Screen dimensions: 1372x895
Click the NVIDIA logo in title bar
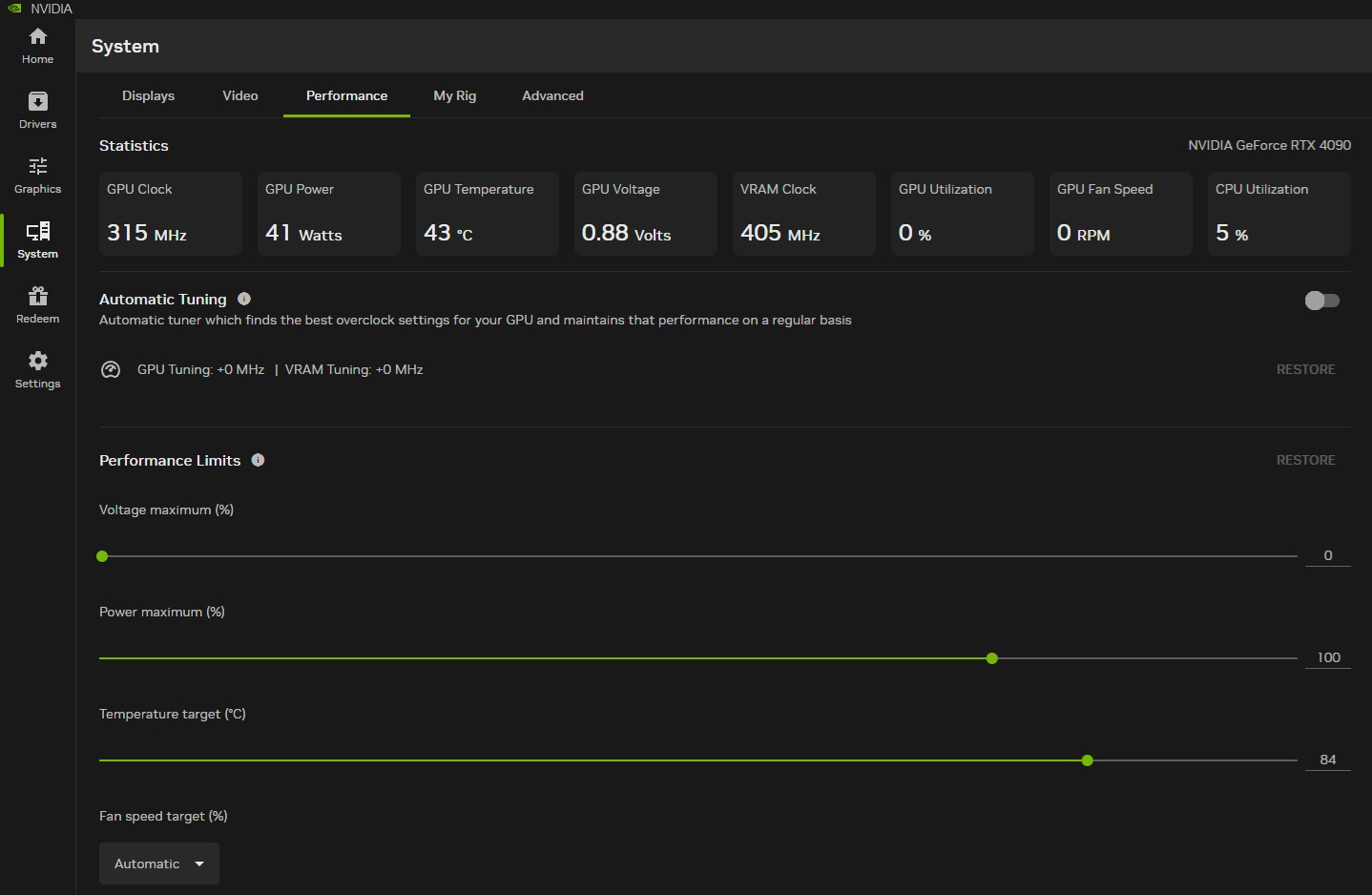point(14,9)
